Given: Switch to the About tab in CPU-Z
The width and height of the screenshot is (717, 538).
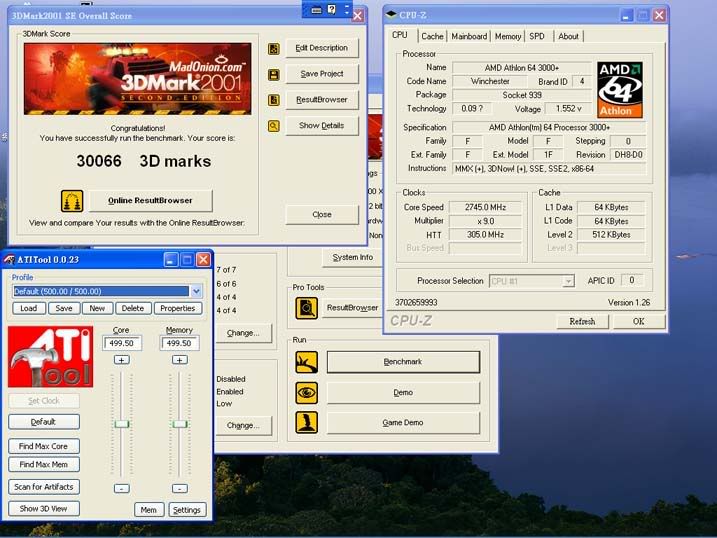Looking at the screenshot, I should point(568,37).
